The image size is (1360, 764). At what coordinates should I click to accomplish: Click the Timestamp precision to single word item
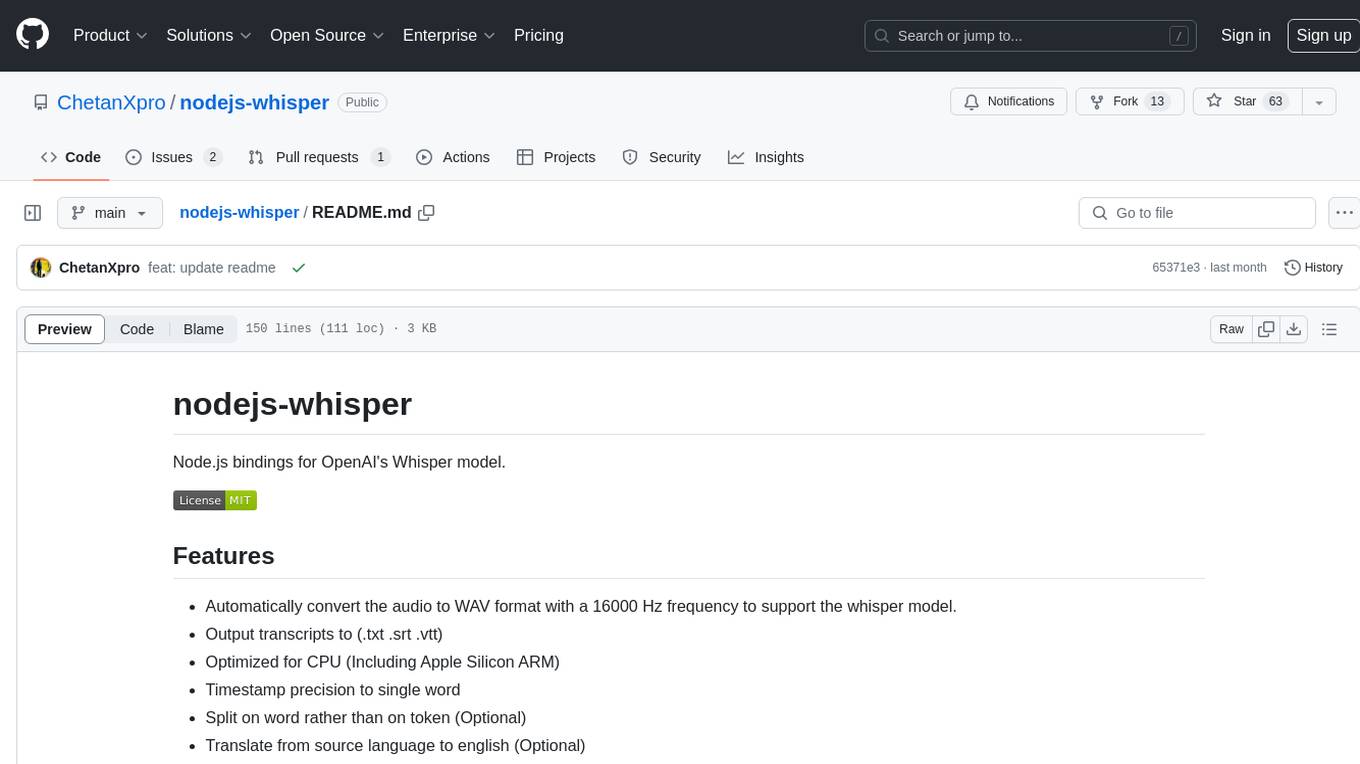333,690
